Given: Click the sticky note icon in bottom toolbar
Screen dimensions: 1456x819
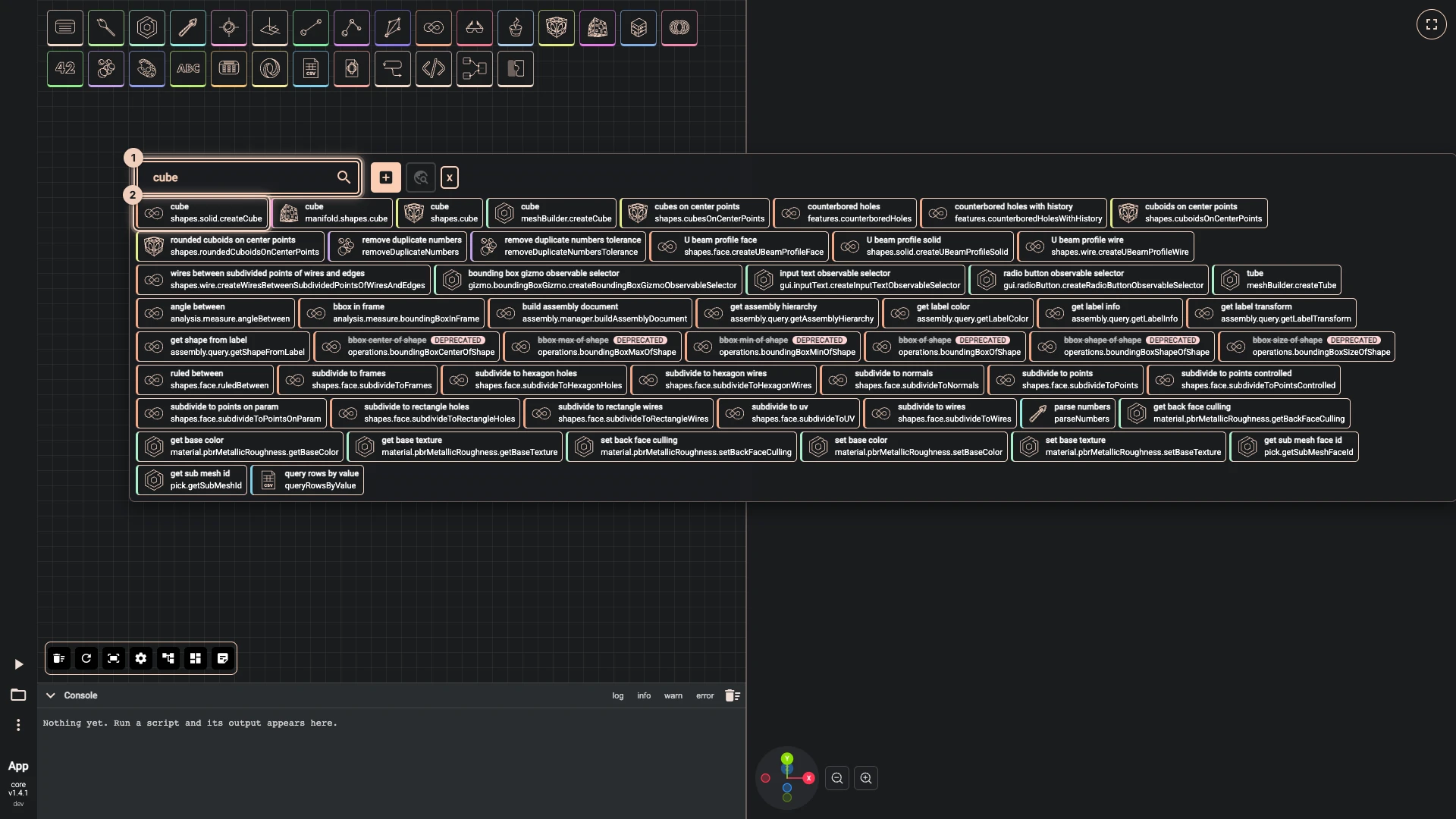Looking at the screenshot, I should (x=223, y=658).
